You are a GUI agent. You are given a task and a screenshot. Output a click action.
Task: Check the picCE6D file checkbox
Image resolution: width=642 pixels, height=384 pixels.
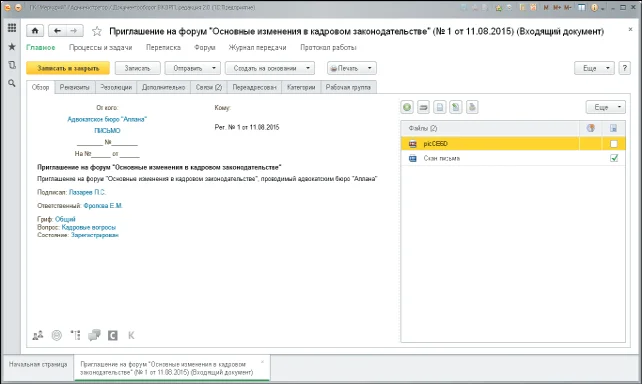(613, 144)
